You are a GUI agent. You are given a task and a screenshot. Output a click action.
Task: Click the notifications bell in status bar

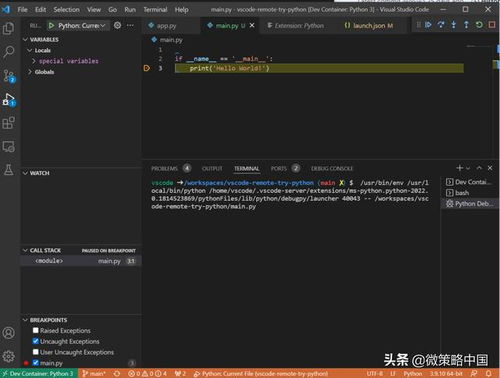489,373
